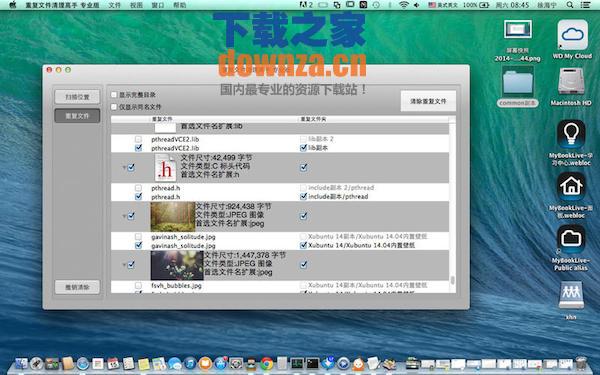Viewport: 600px width, 375px height.
Task: Check the unchecked pthread.h file checkbox
Action: (x=139, y=188)
